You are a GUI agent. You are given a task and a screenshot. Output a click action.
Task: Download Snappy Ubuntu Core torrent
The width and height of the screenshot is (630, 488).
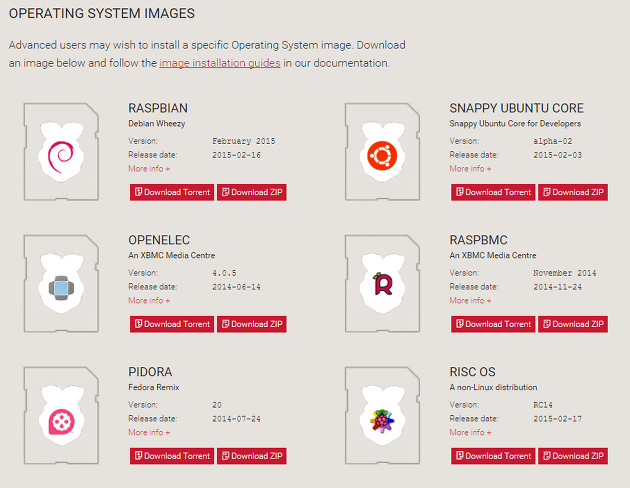493,192
